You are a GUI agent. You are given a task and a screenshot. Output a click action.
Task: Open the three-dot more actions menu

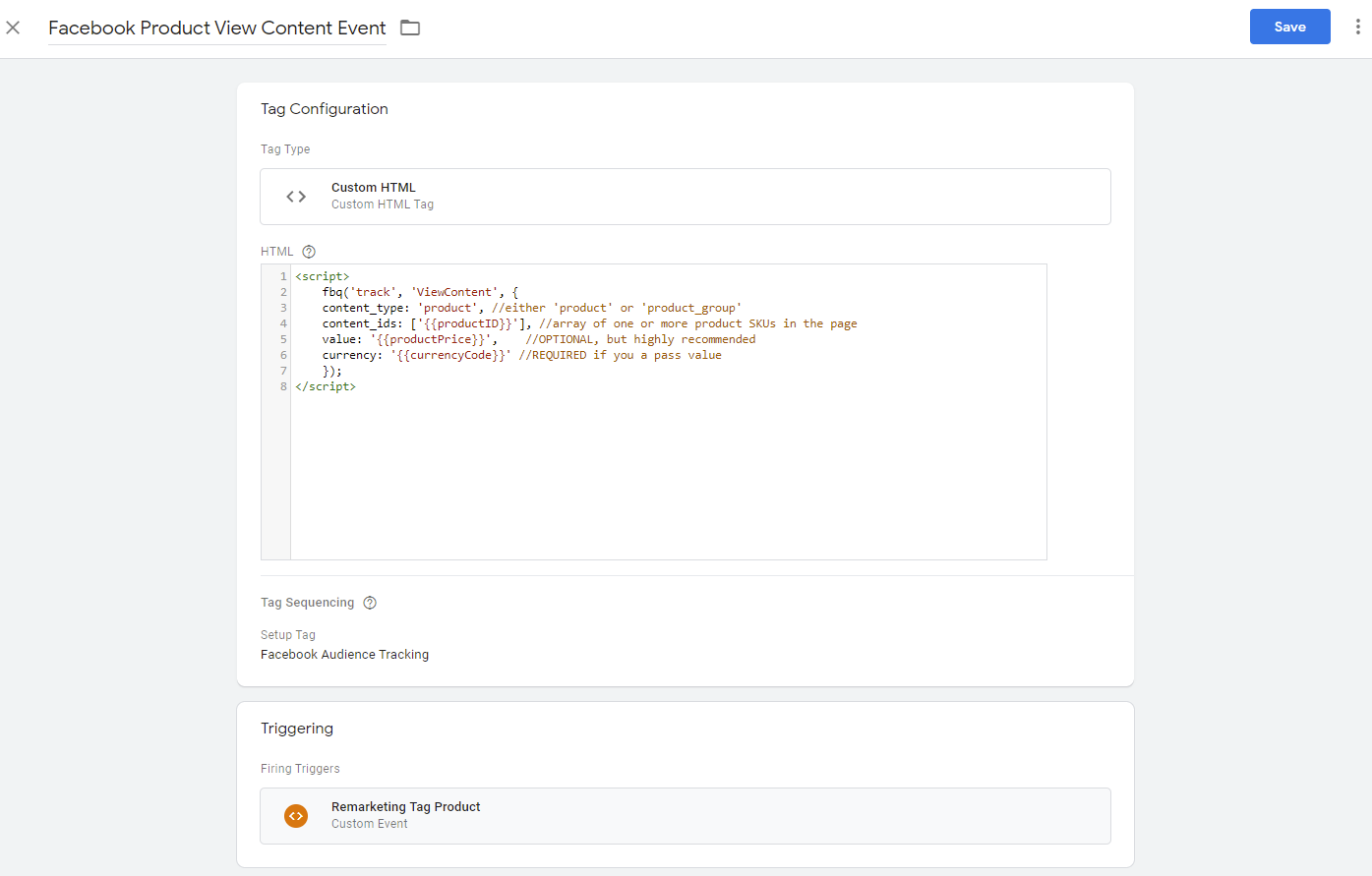click(1357, 27)
